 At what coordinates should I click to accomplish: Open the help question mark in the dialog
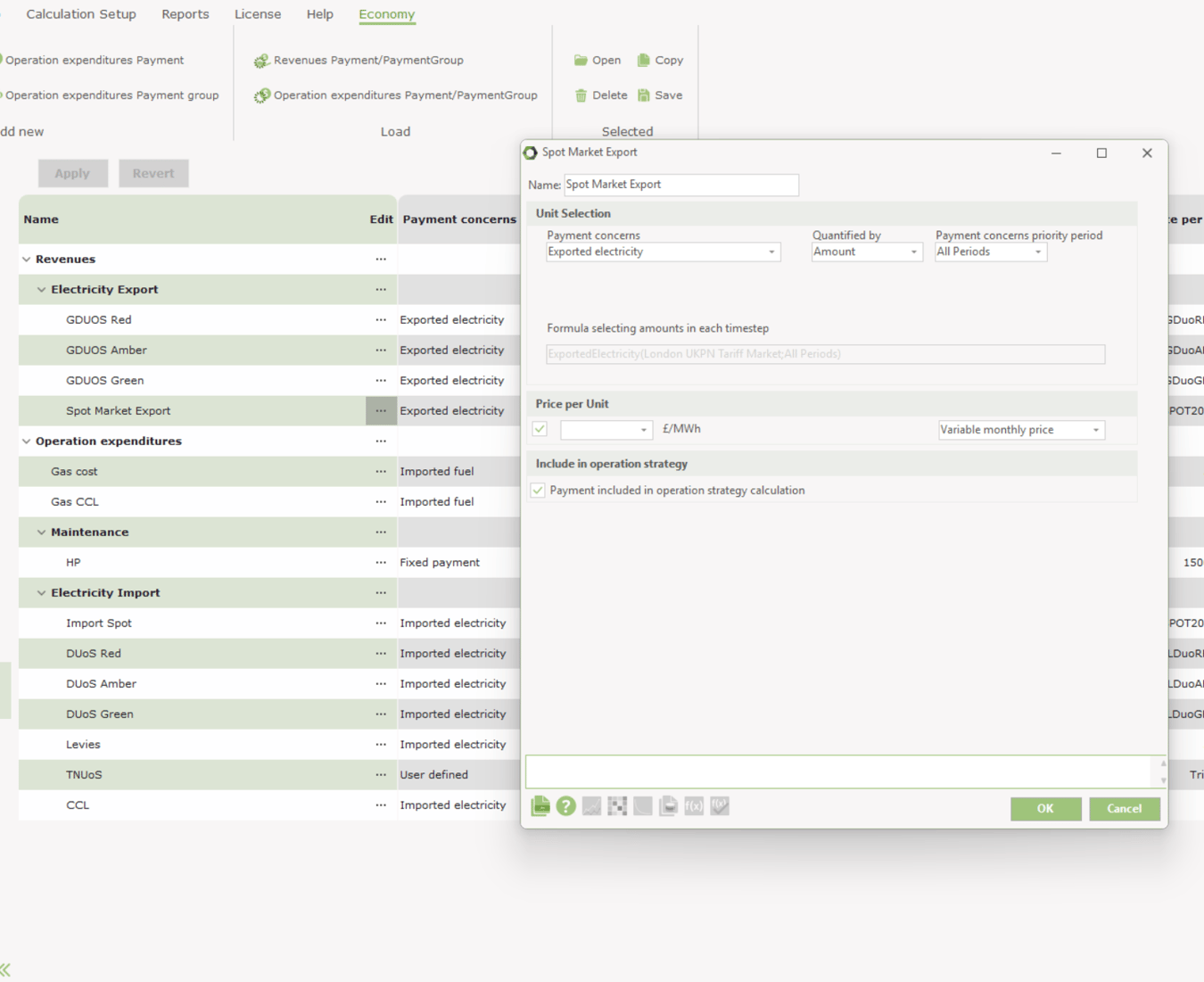click(x=566, y=806)
